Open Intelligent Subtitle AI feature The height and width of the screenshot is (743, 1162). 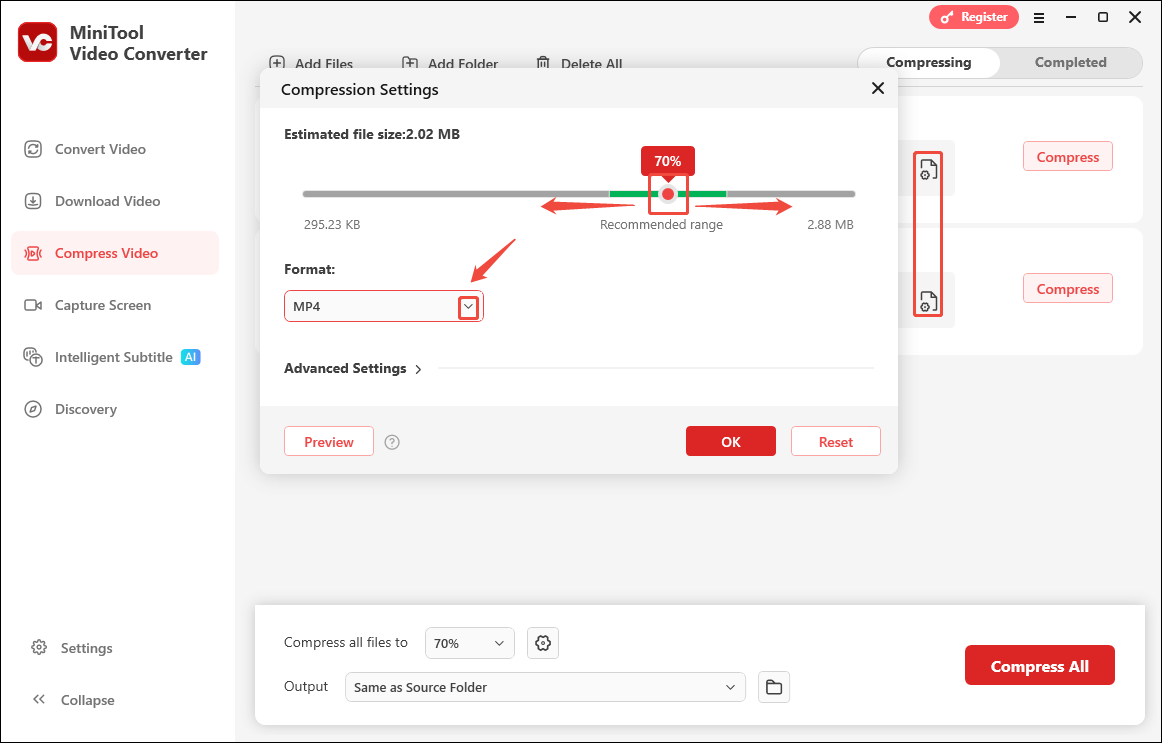click(x=111, y=357)
